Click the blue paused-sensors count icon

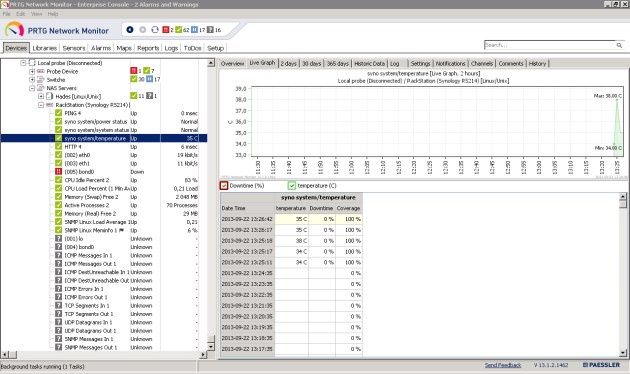click(194, 30)
